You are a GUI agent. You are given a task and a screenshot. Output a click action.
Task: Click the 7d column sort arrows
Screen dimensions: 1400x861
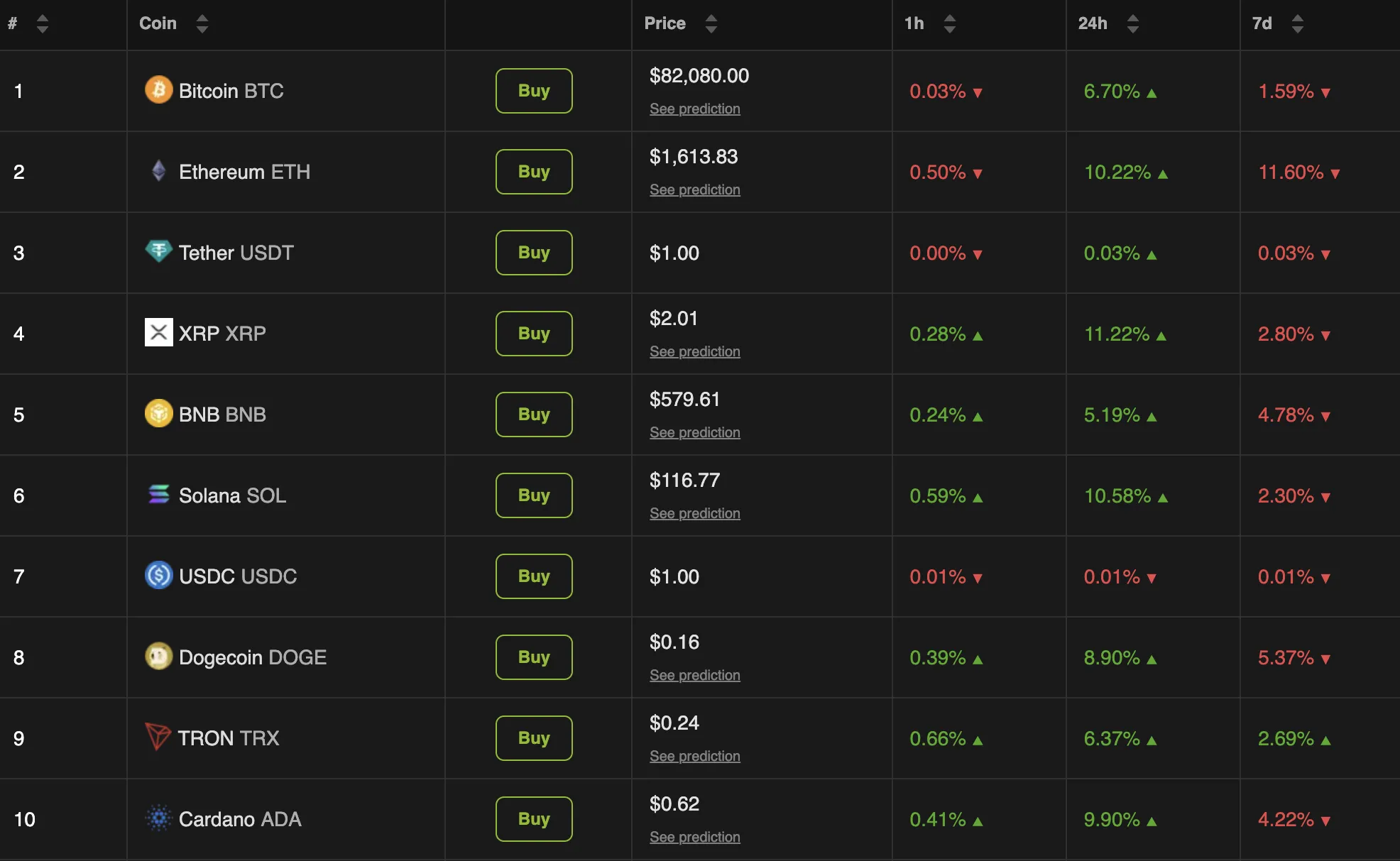[x=1299, y=23]
